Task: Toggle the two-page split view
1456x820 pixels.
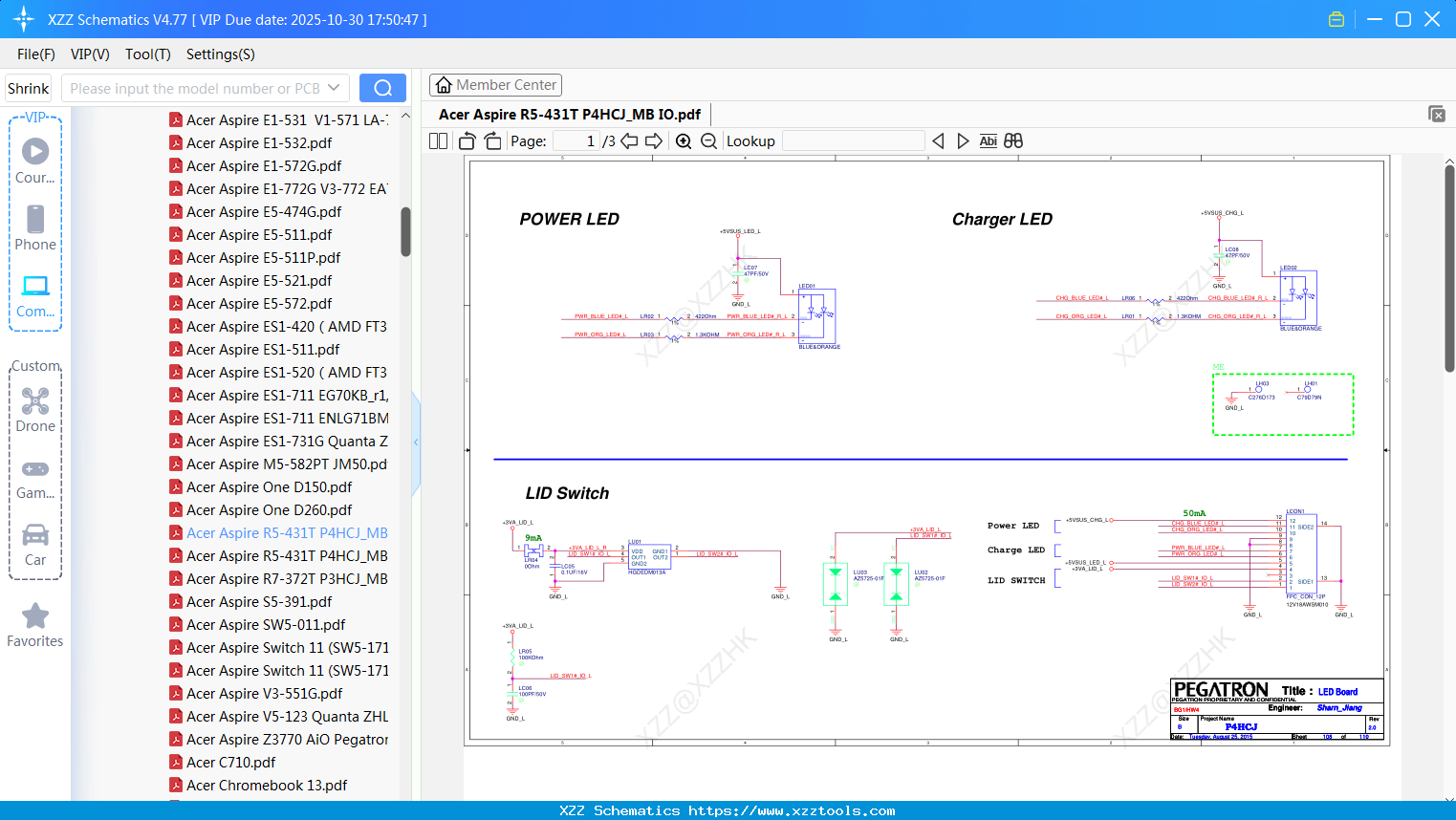Action: tap(439, 141)
